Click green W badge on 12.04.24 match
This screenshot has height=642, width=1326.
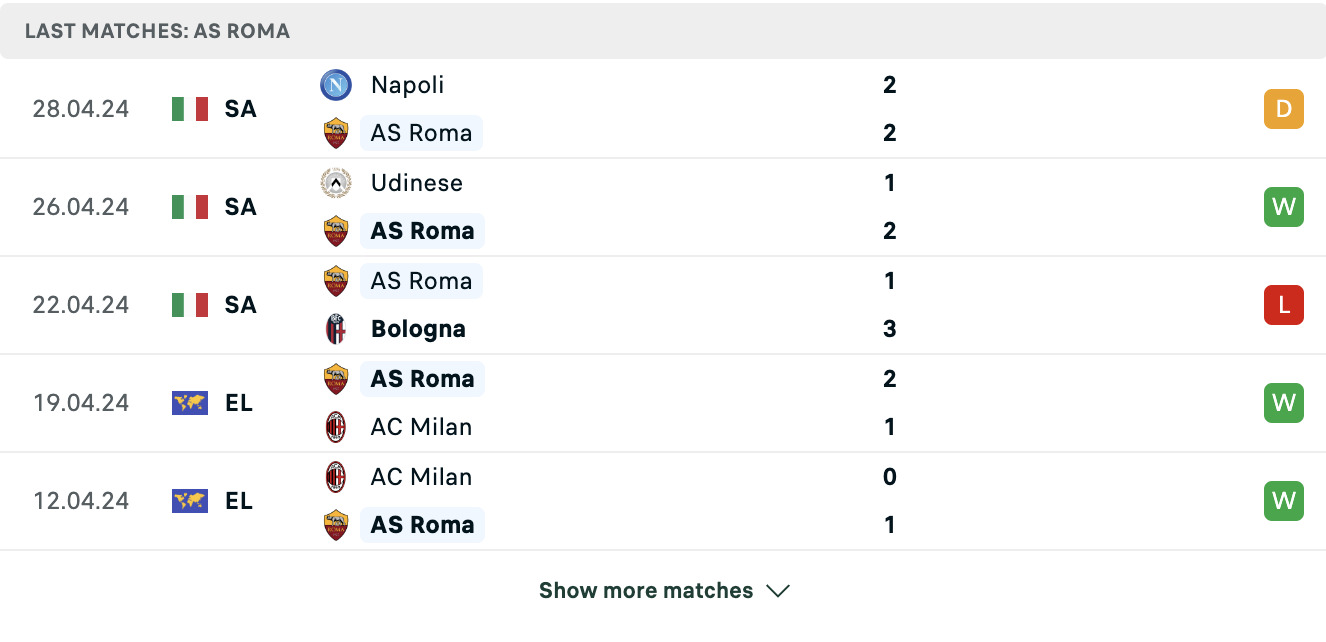click(x=1284, y=501)
